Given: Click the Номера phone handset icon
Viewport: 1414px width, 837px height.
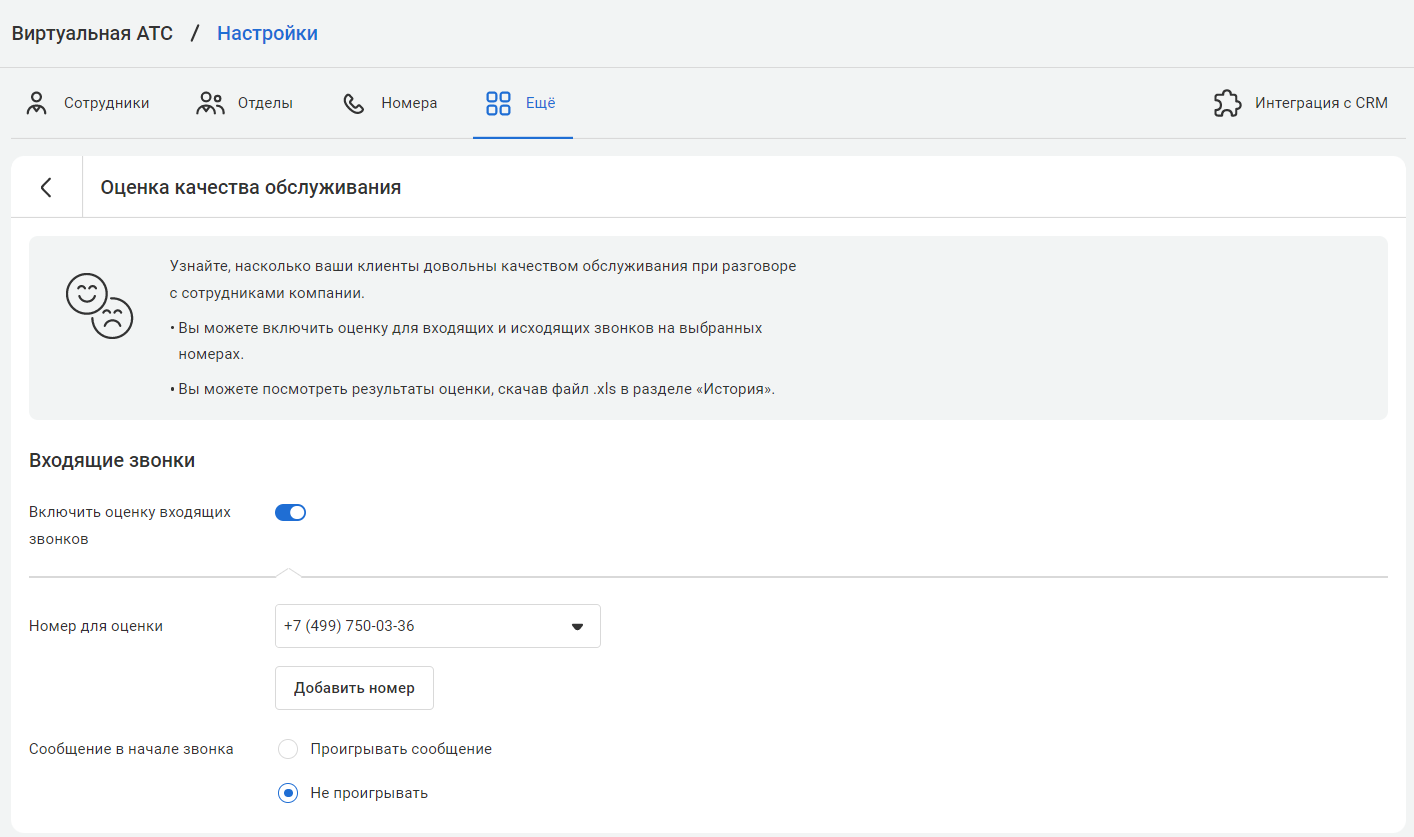Looking at the screenshot, I should point(354,103).
